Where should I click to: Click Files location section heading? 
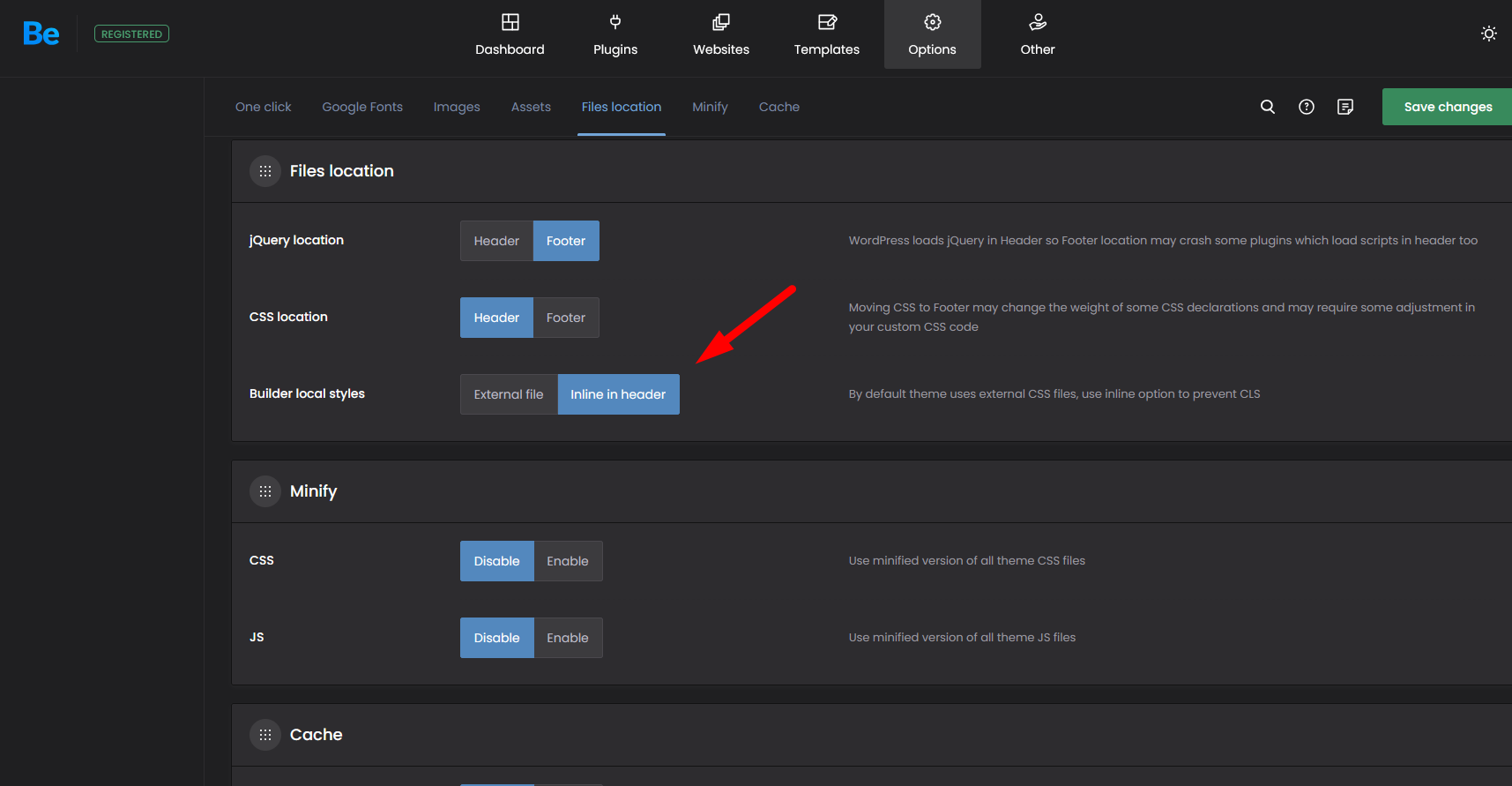click(x=342, y=171)
